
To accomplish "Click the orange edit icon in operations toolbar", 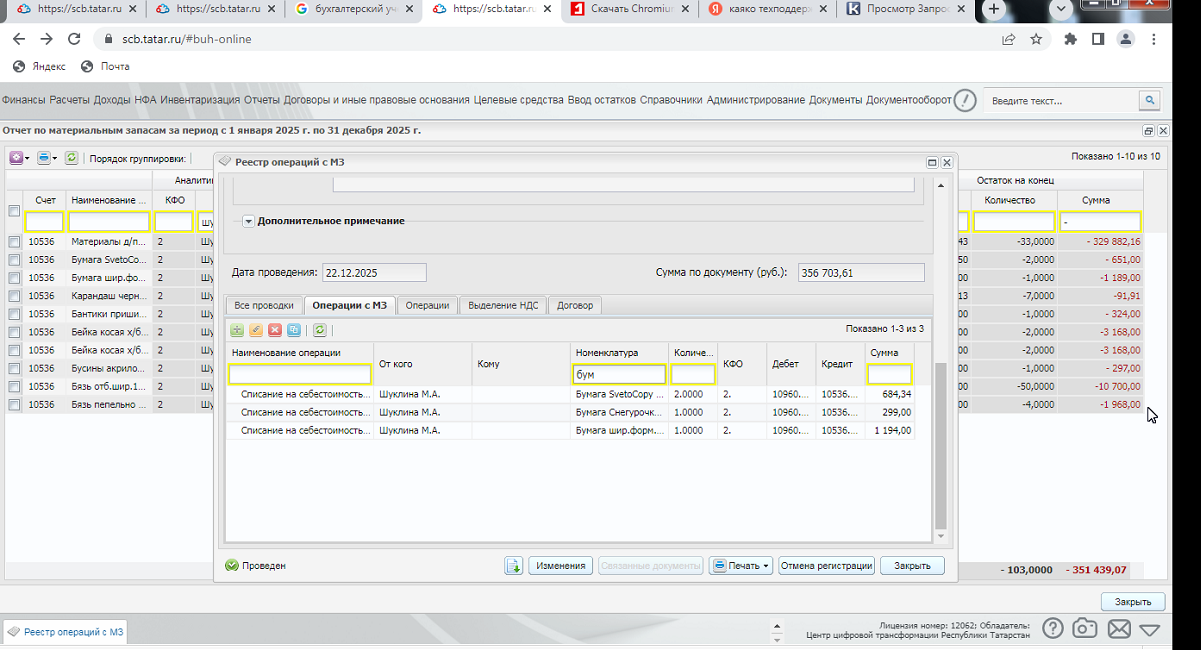I will click(256, 330).
